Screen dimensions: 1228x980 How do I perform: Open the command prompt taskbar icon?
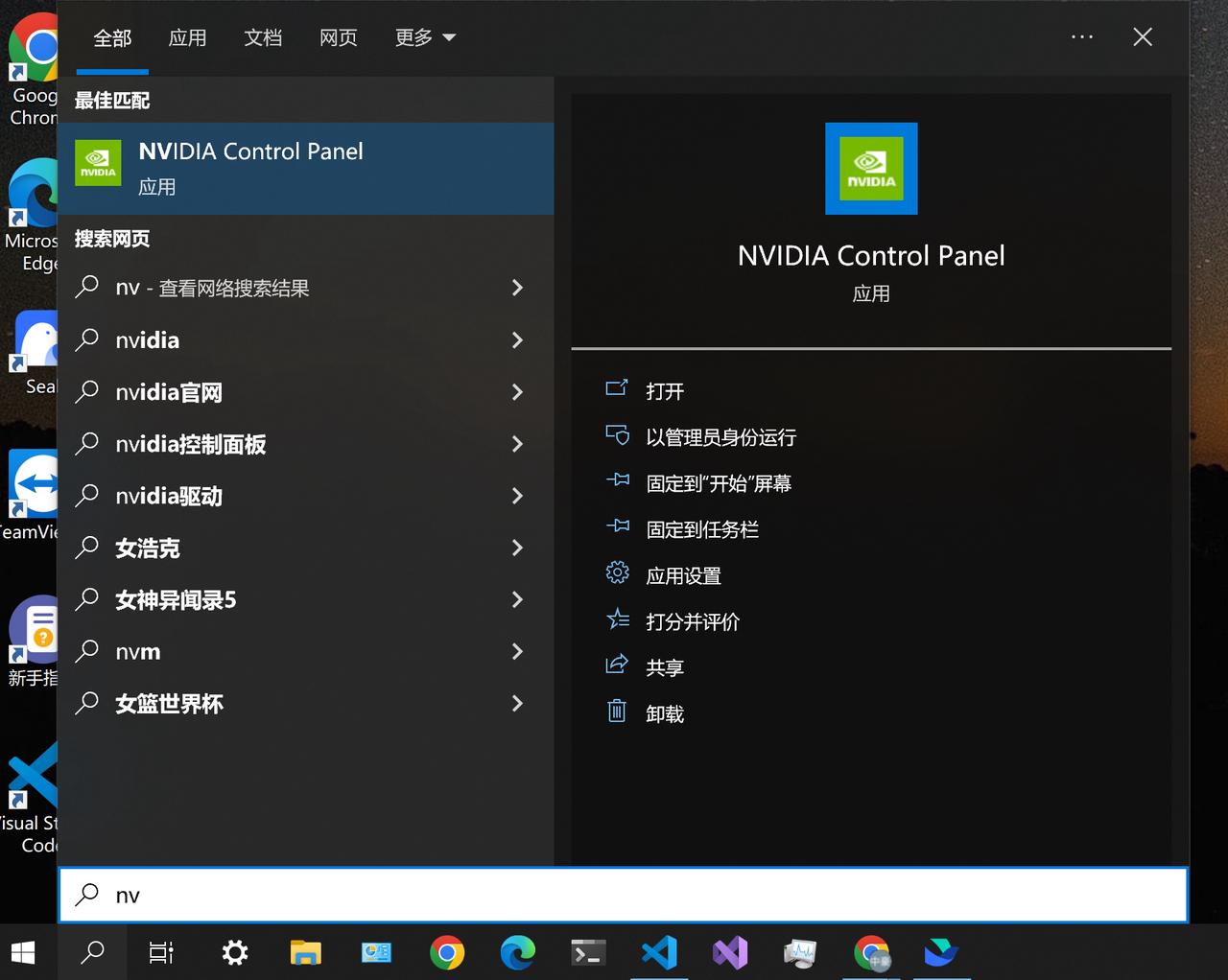tap(588, 952)
